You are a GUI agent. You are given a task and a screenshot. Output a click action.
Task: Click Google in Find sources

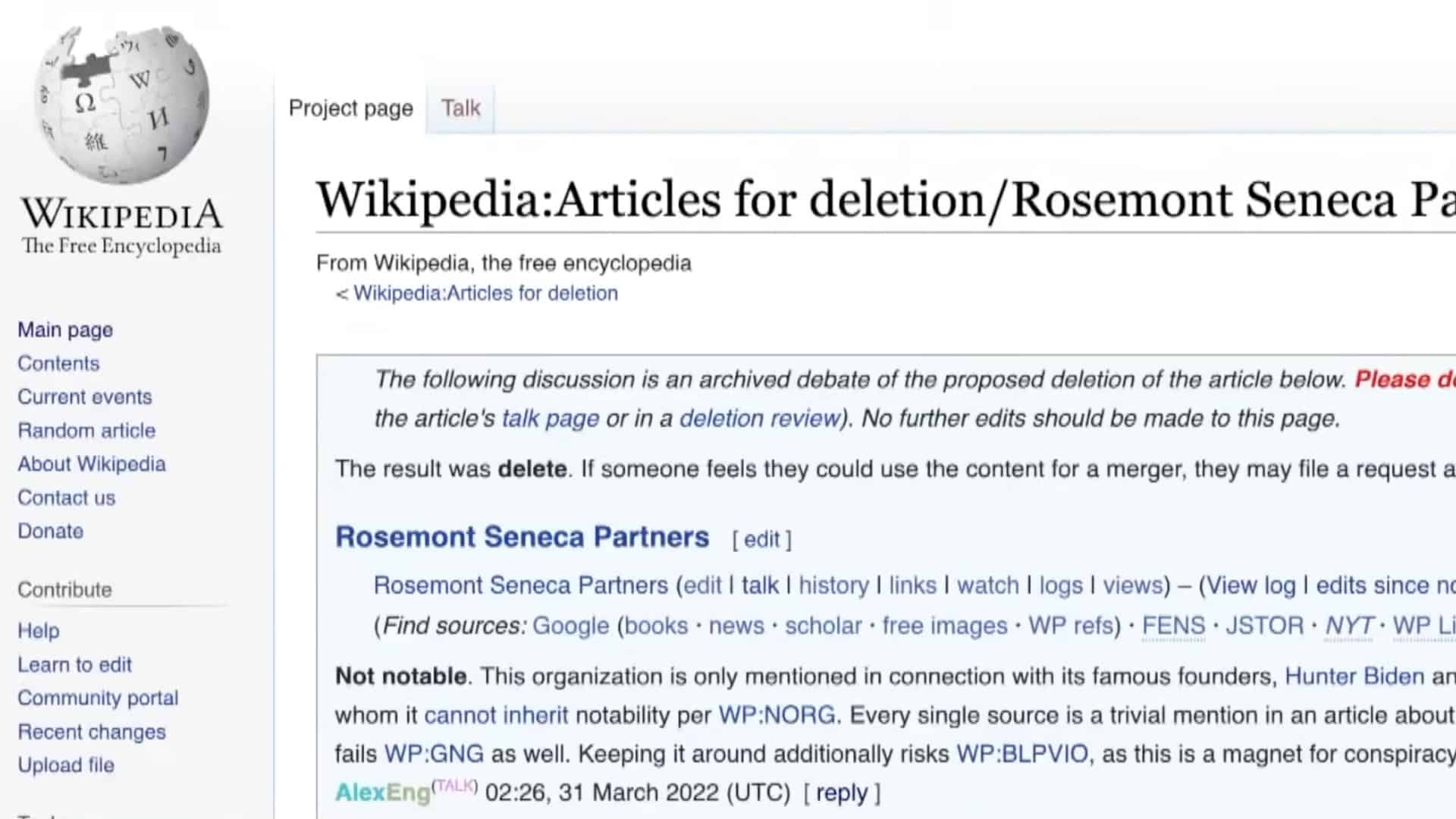(x=570, y=626)
